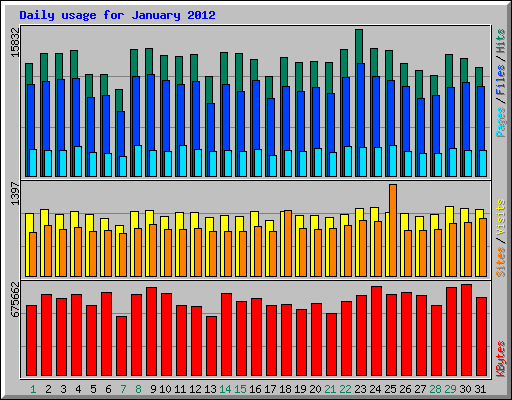Click the yellow "Visits" legend label

pyautogui.click(x=500, y=218)
